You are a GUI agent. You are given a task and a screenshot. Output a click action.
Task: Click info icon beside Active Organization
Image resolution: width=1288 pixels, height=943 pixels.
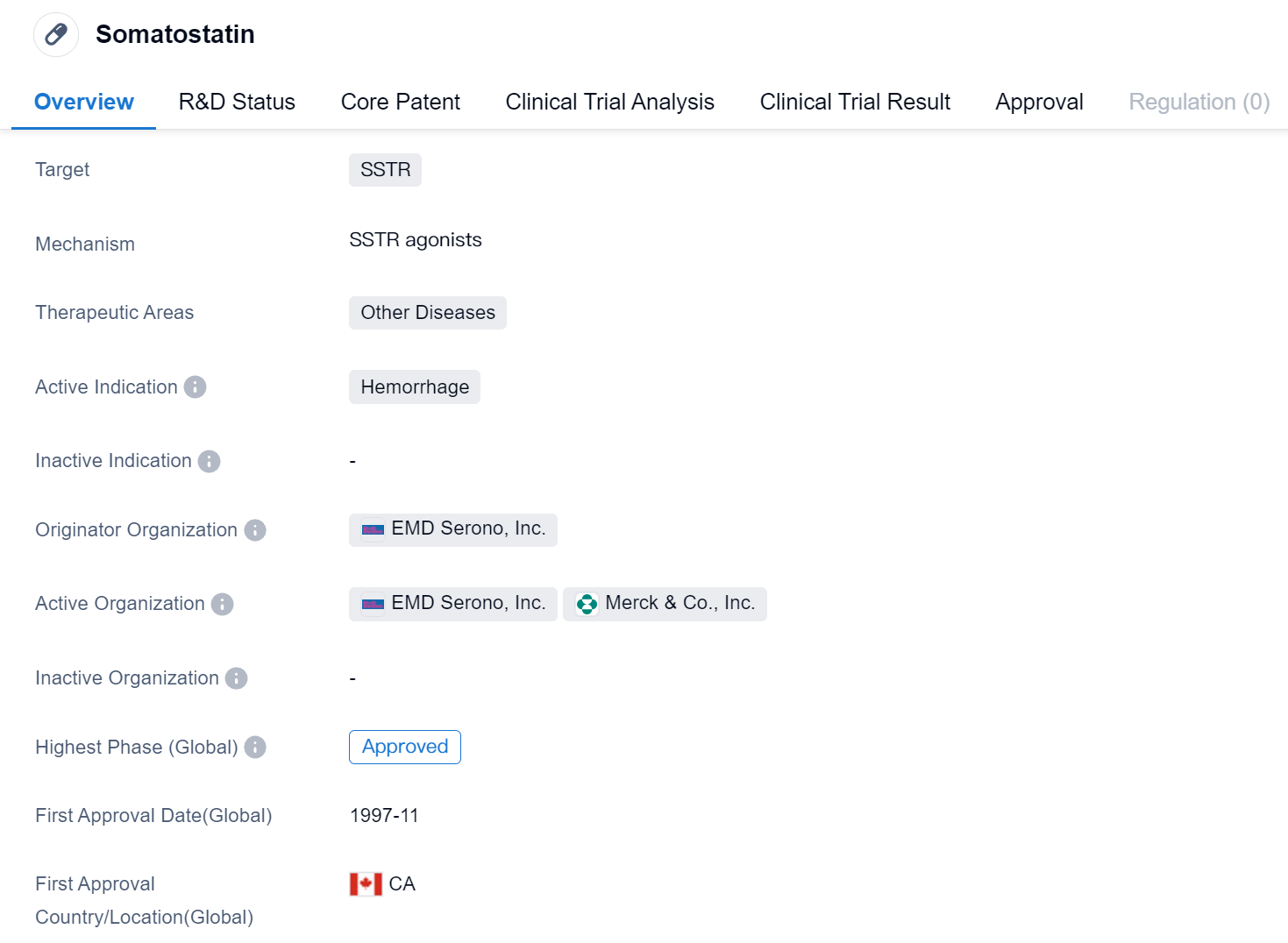(x=223, y=604)
